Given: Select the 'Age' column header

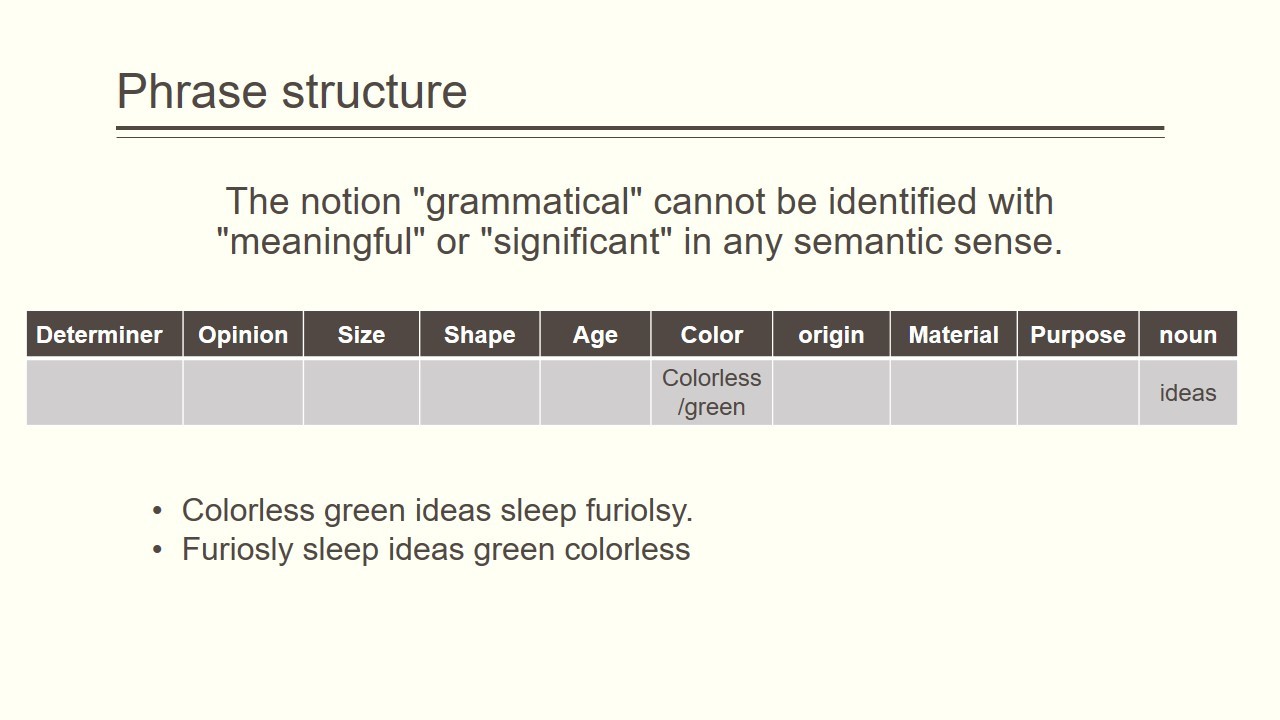Looking at the screenshot, I should coord(595,334).
